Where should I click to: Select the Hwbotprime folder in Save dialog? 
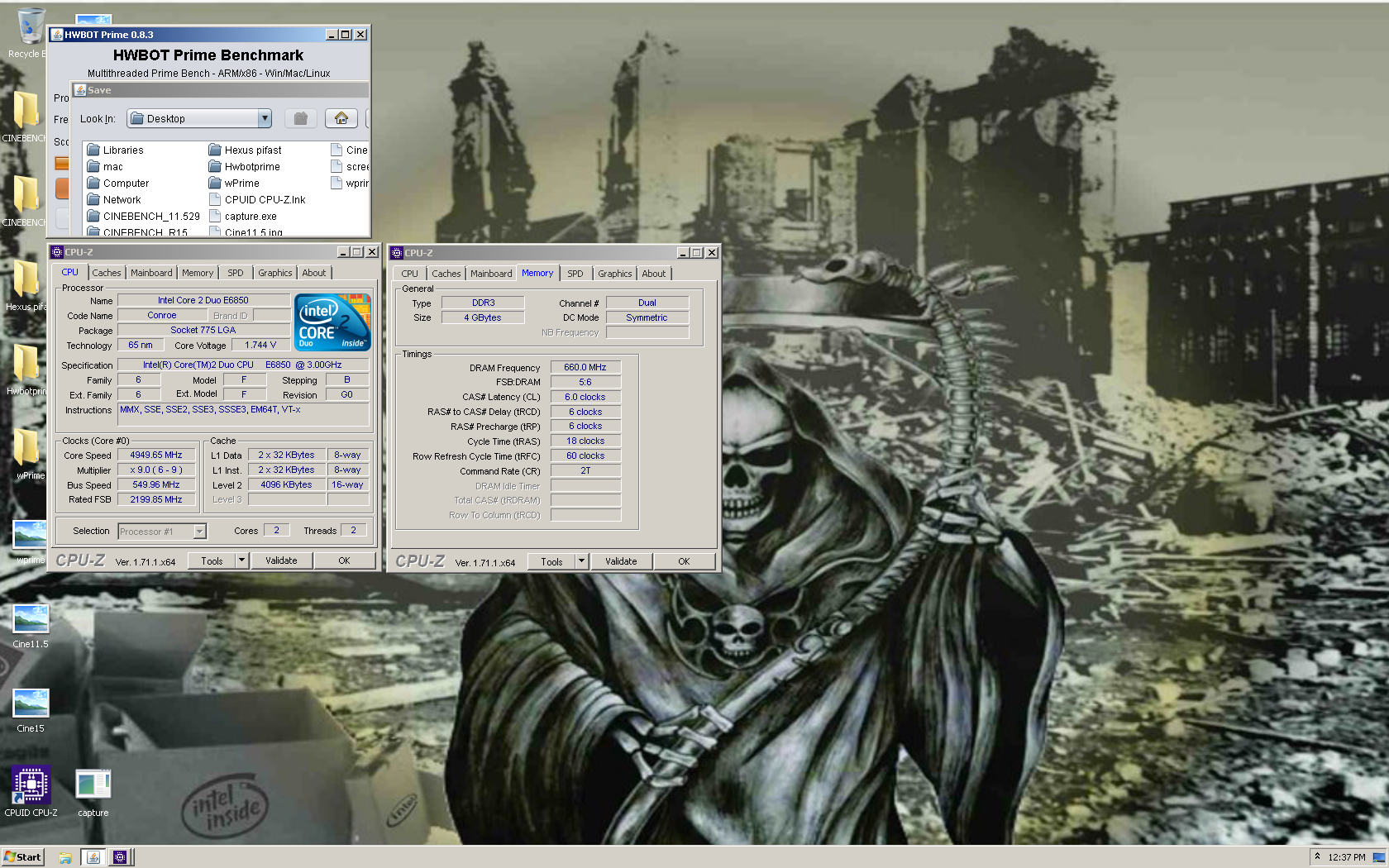pos(245,166)
